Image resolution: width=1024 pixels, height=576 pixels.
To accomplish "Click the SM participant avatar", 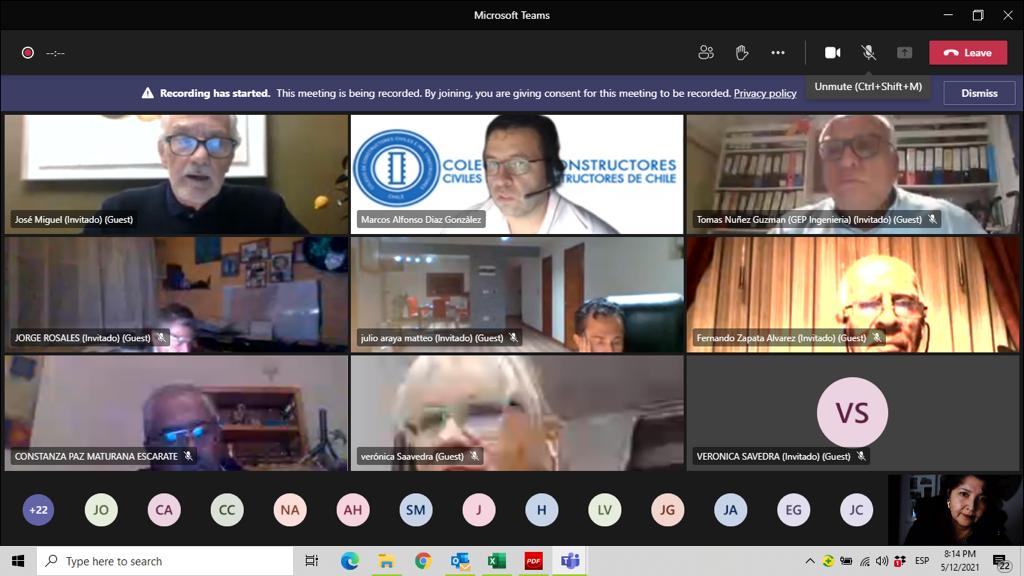I will [415, 510].
